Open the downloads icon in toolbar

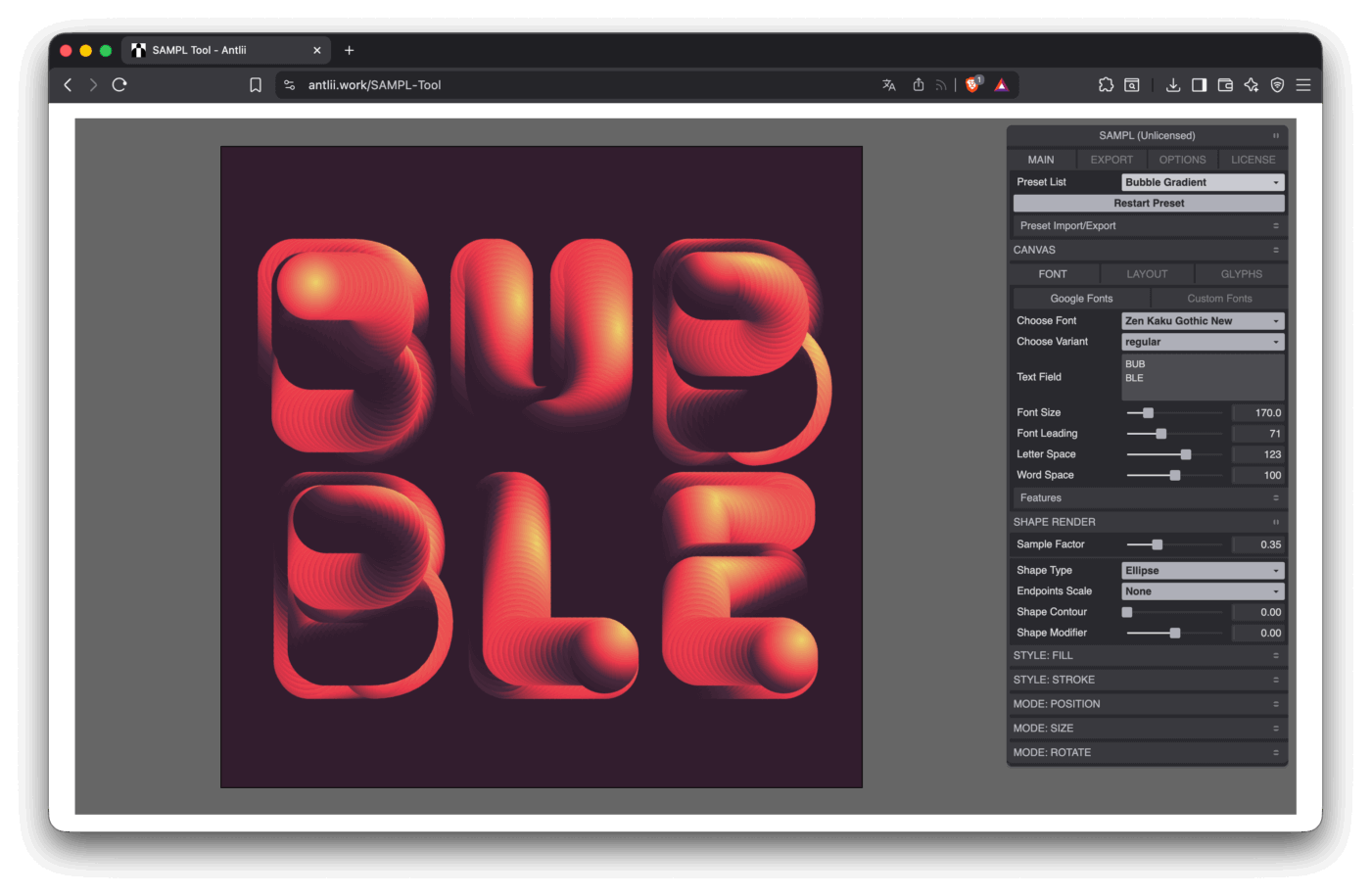[1172, 85]
